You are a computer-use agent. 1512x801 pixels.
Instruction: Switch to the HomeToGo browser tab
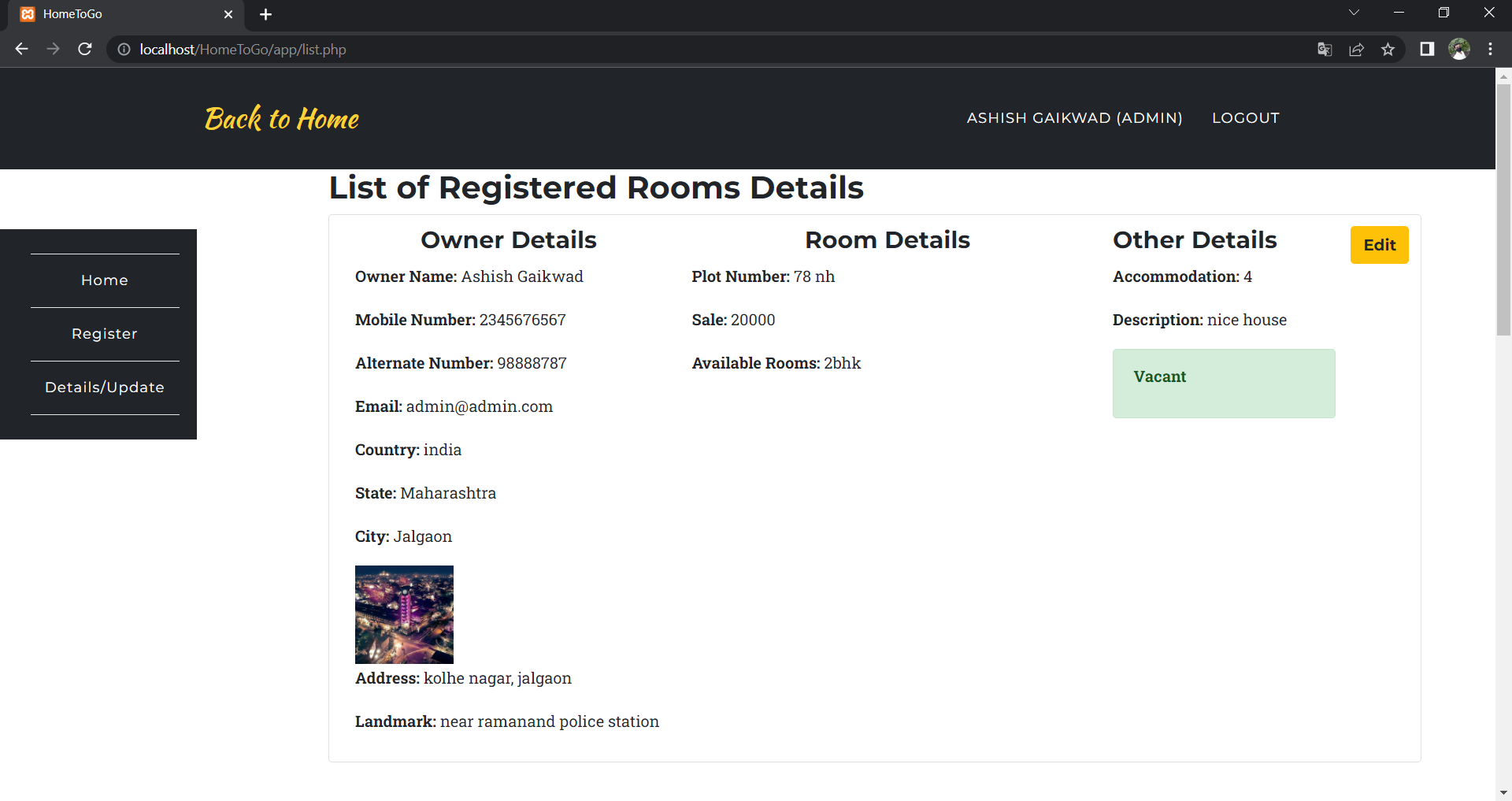(118, 13)
